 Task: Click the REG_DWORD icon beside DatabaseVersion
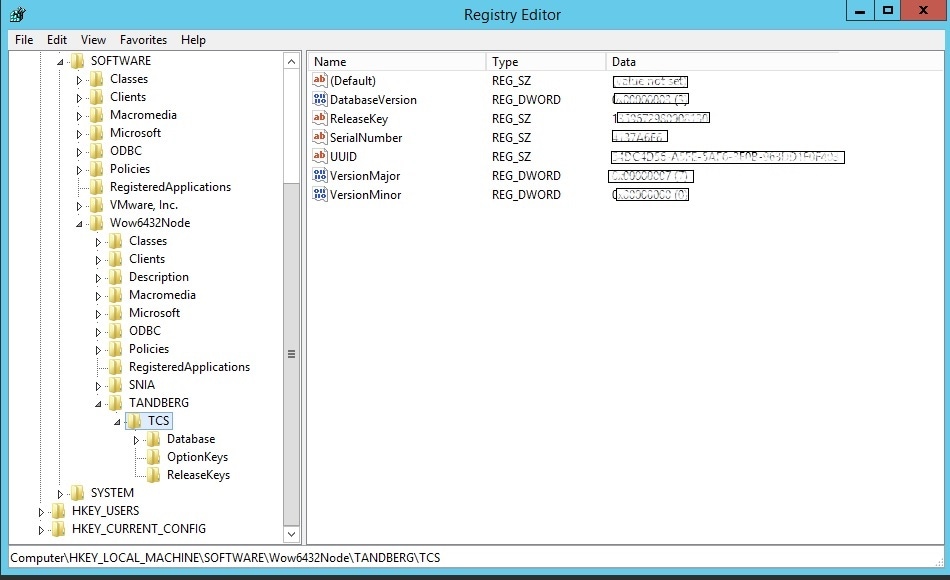pos(322,99)
